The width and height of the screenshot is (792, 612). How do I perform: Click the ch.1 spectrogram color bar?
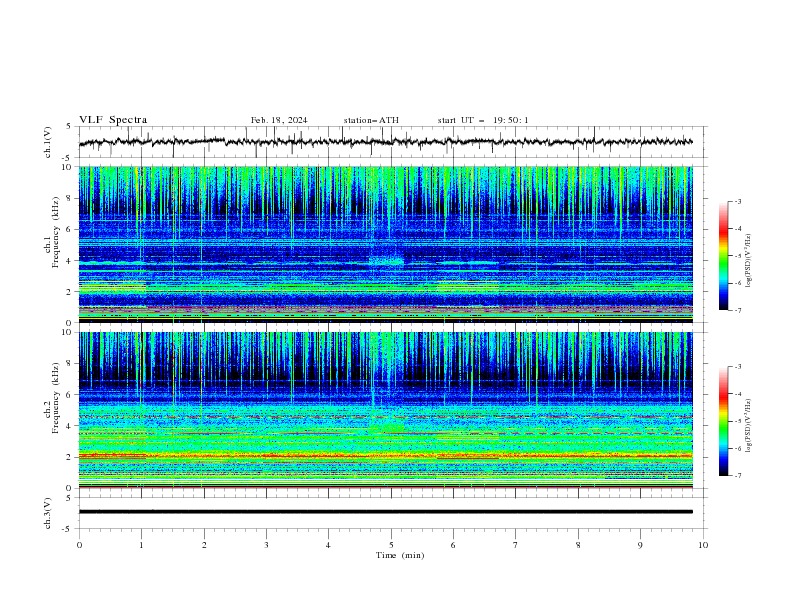click(x=723, y=256)
